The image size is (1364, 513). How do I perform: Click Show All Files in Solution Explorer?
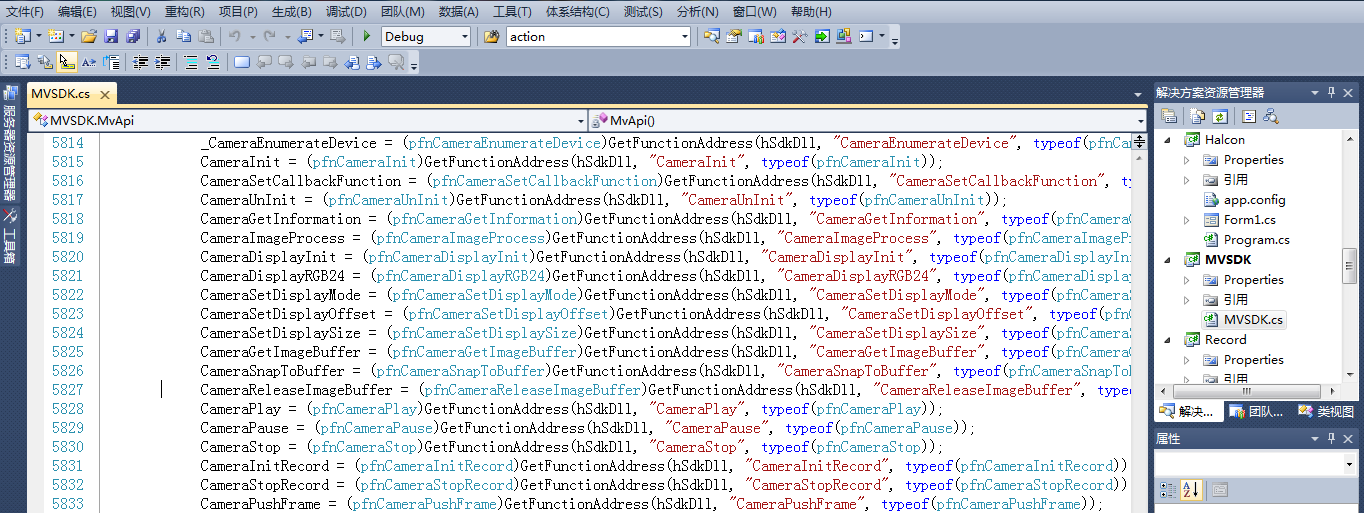coord(1196,116)
